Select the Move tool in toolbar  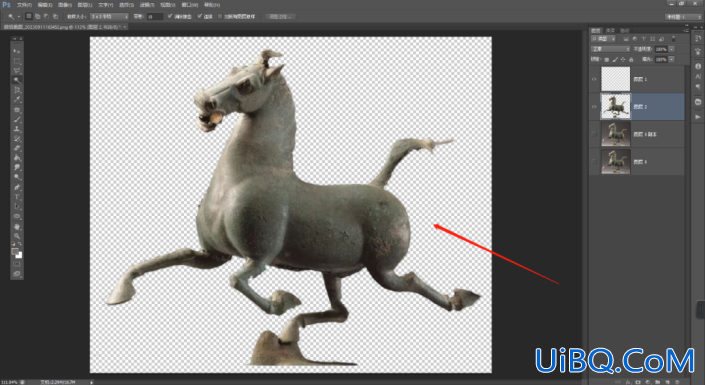(17, 51)
